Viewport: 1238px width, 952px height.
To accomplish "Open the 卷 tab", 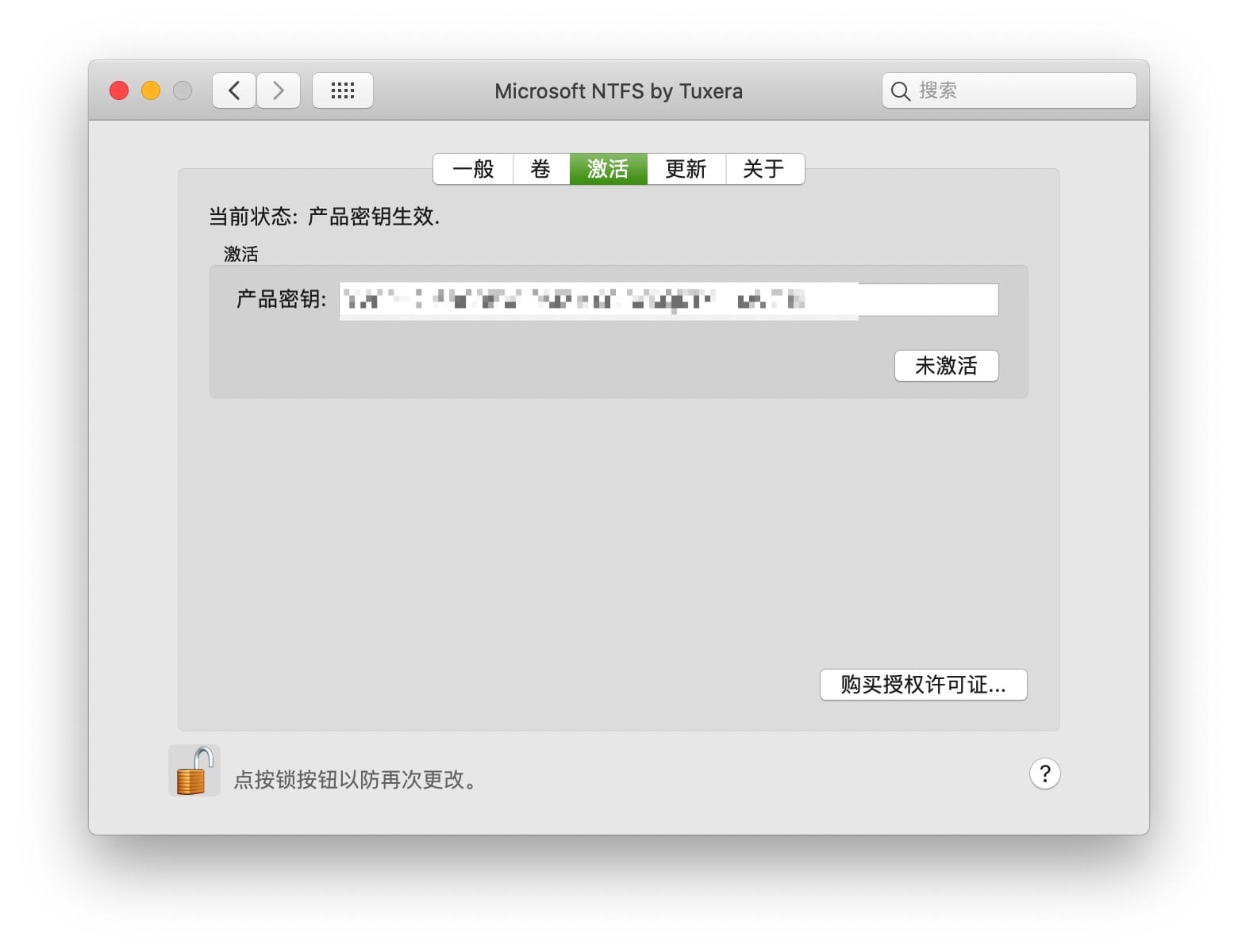I will click(x=540, y=169).
